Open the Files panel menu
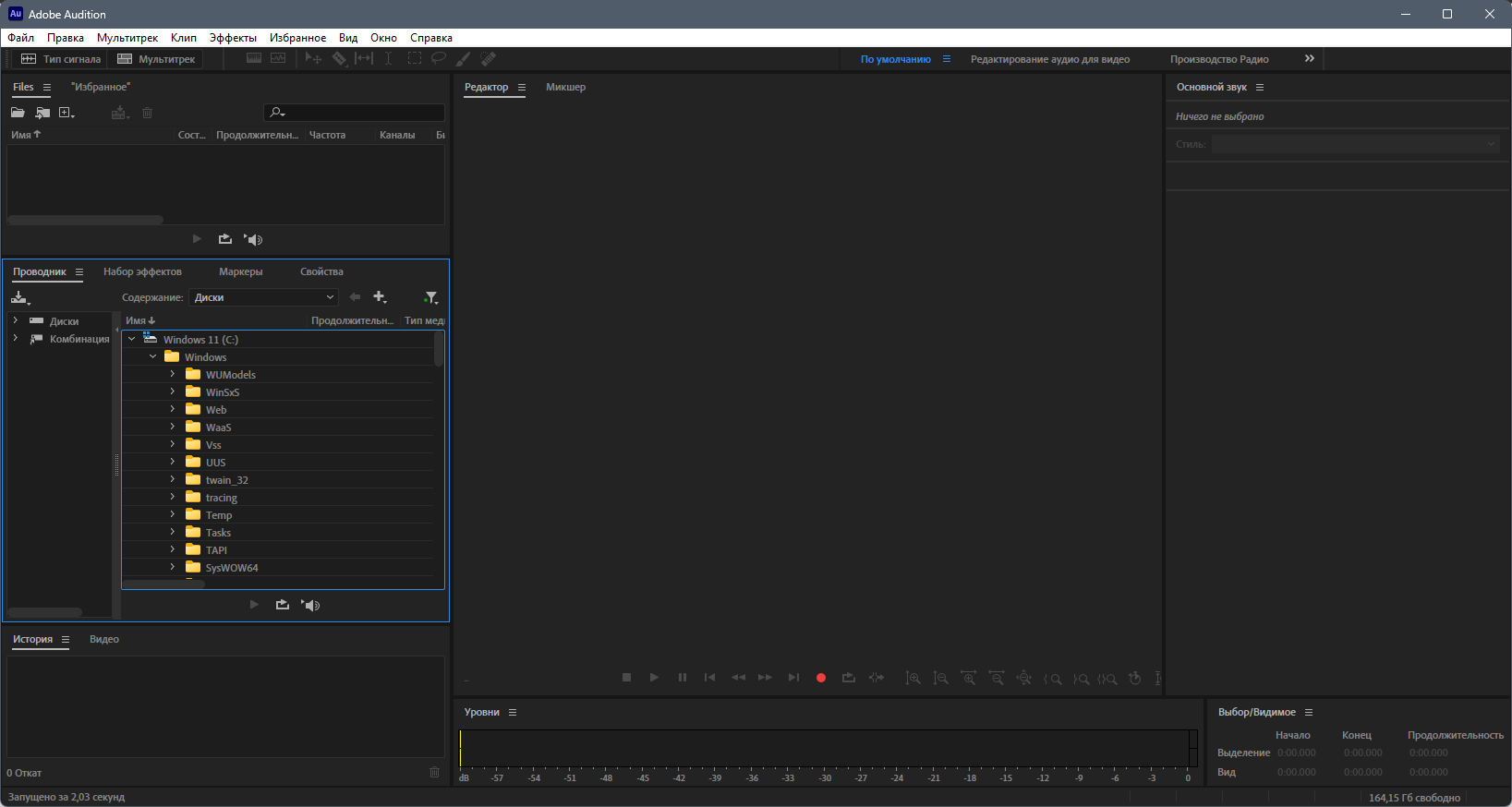This screenshot has height=807, width=1512. tap(46, 88)
